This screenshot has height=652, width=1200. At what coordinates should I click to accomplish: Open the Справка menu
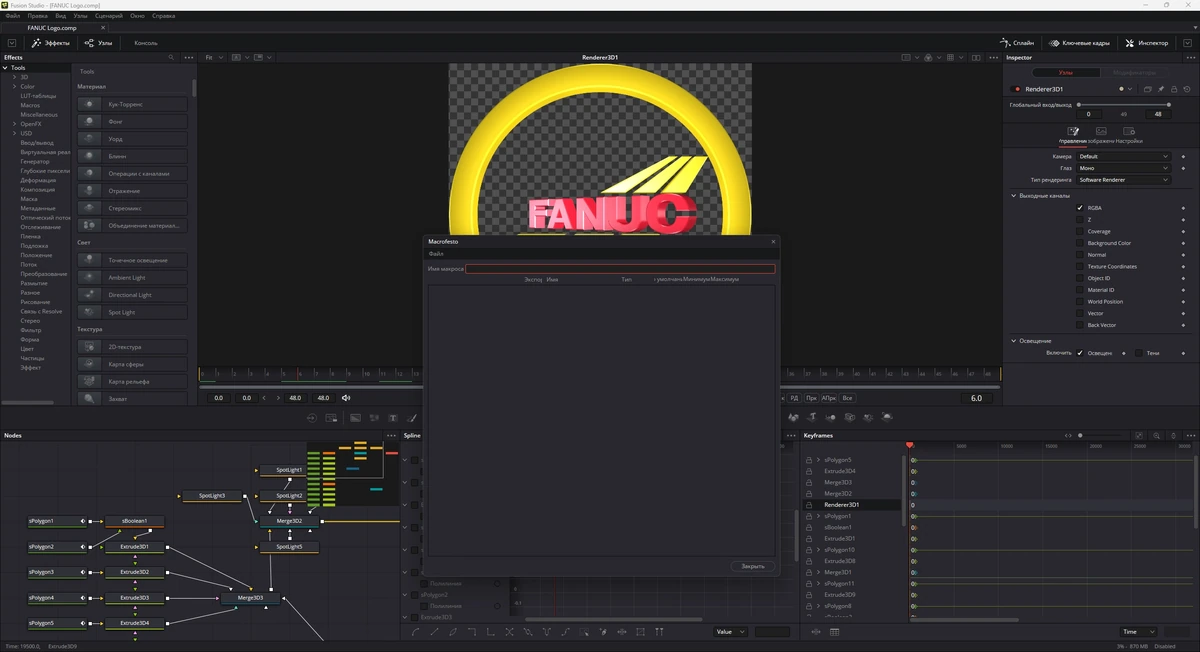pyautogui.click(x=163, y=17)
